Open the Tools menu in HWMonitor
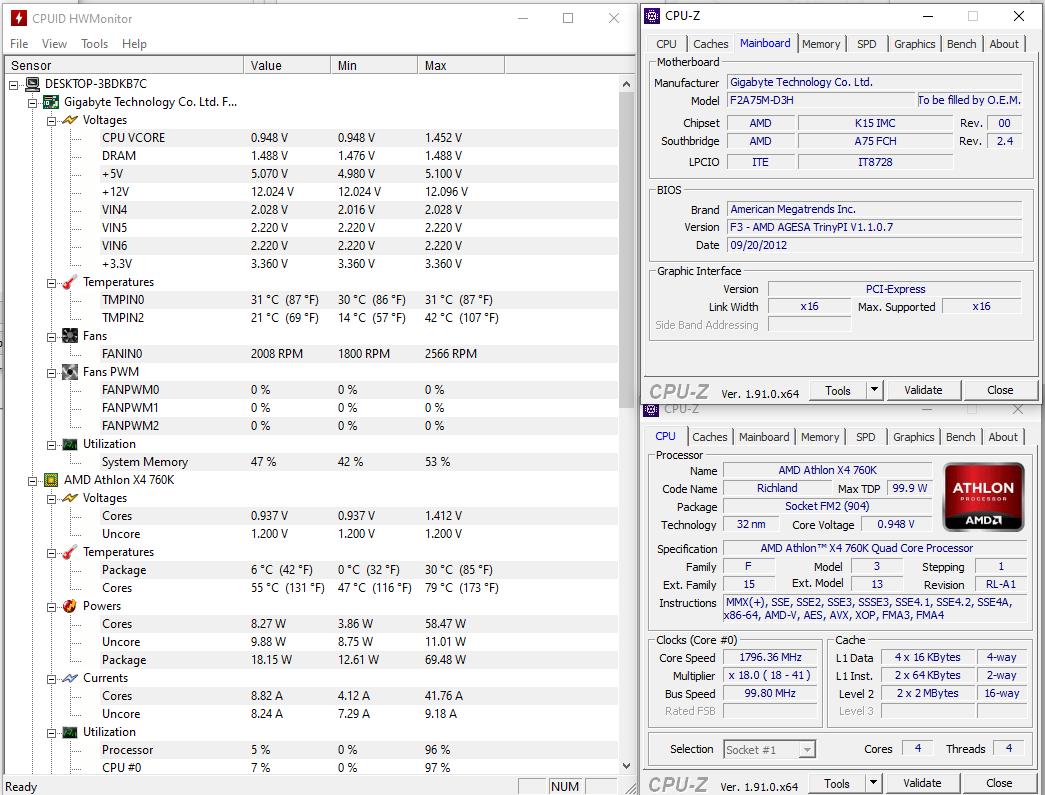 tap(94, 44)
